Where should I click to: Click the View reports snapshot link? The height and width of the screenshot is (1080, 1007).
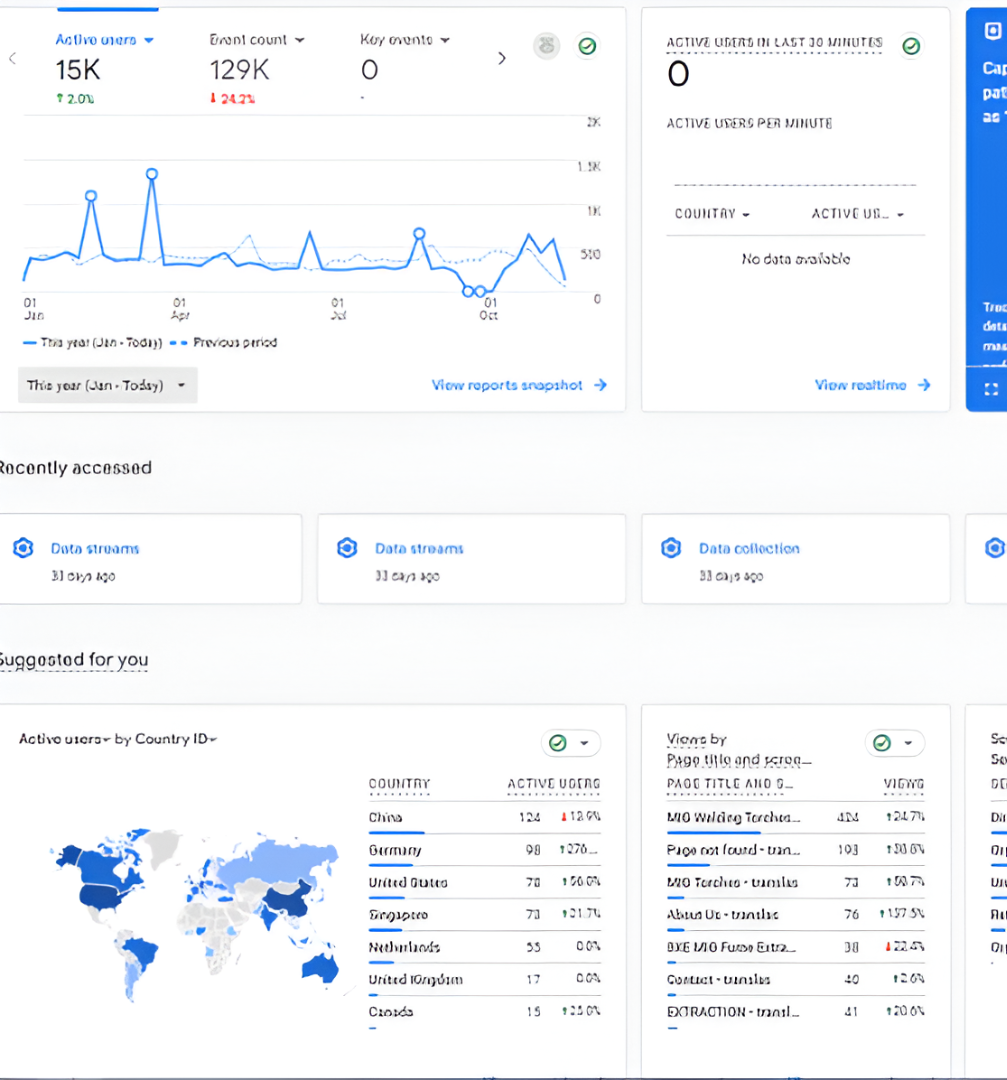pyautogui.click(x=519, y=385)
